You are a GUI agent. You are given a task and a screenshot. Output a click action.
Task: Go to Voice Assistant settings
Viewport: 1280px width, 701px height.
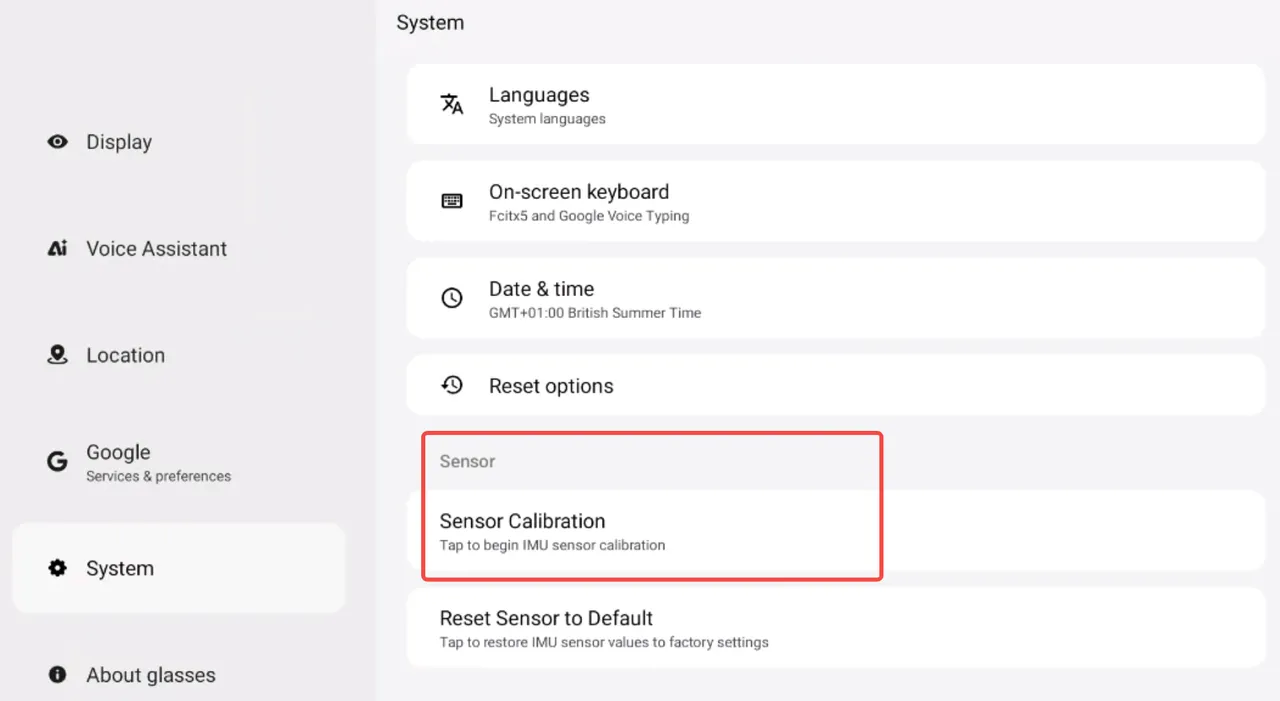point(156,249)
